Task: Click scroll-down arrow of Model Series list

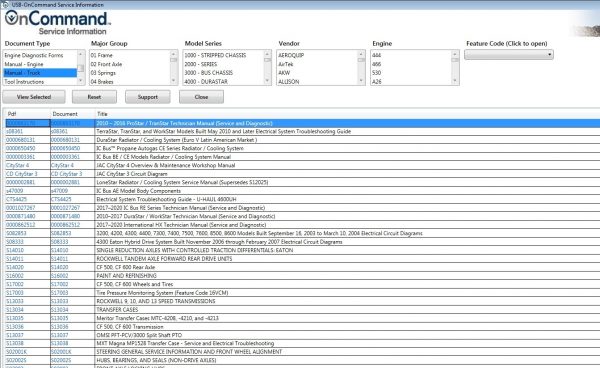Action: [267, 81]
